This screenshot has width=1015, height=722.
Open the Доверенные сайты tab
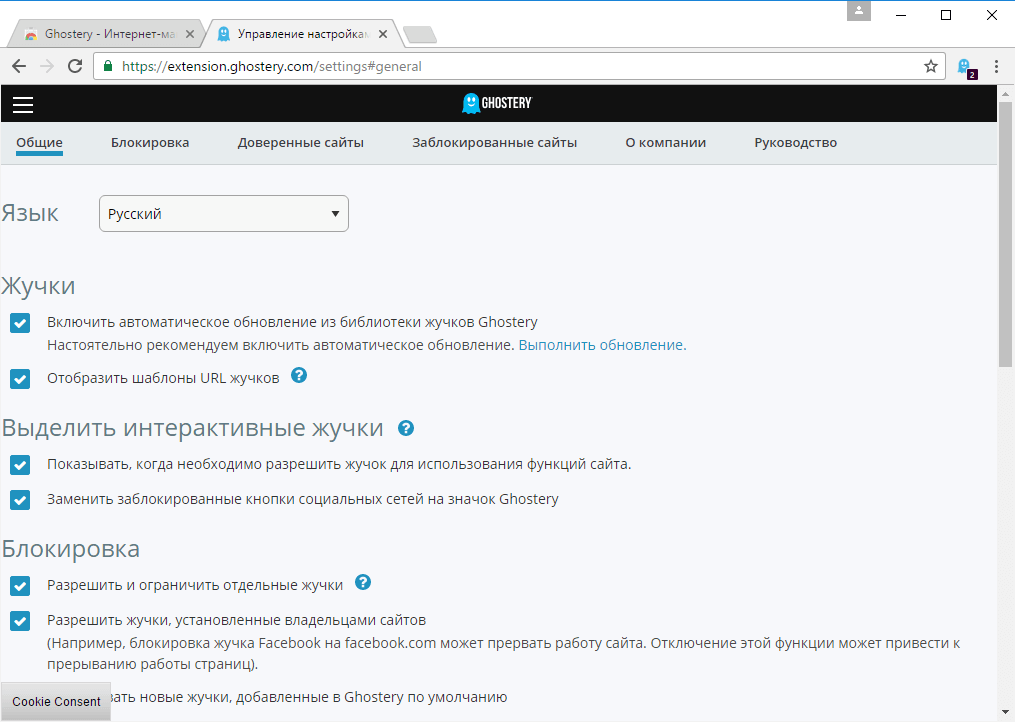(300, 142)
